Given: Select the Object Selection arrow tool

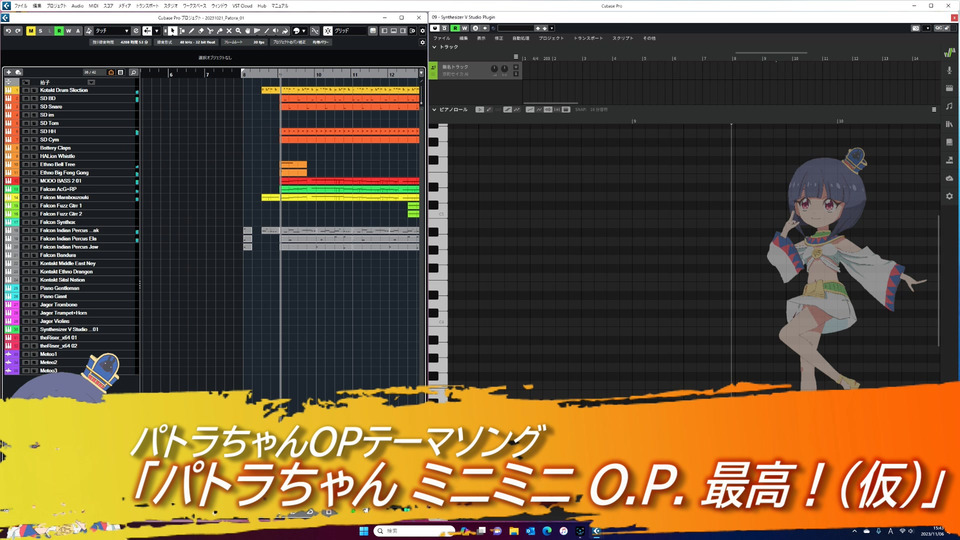Looking at the screenshot, I should pos(173,31).
